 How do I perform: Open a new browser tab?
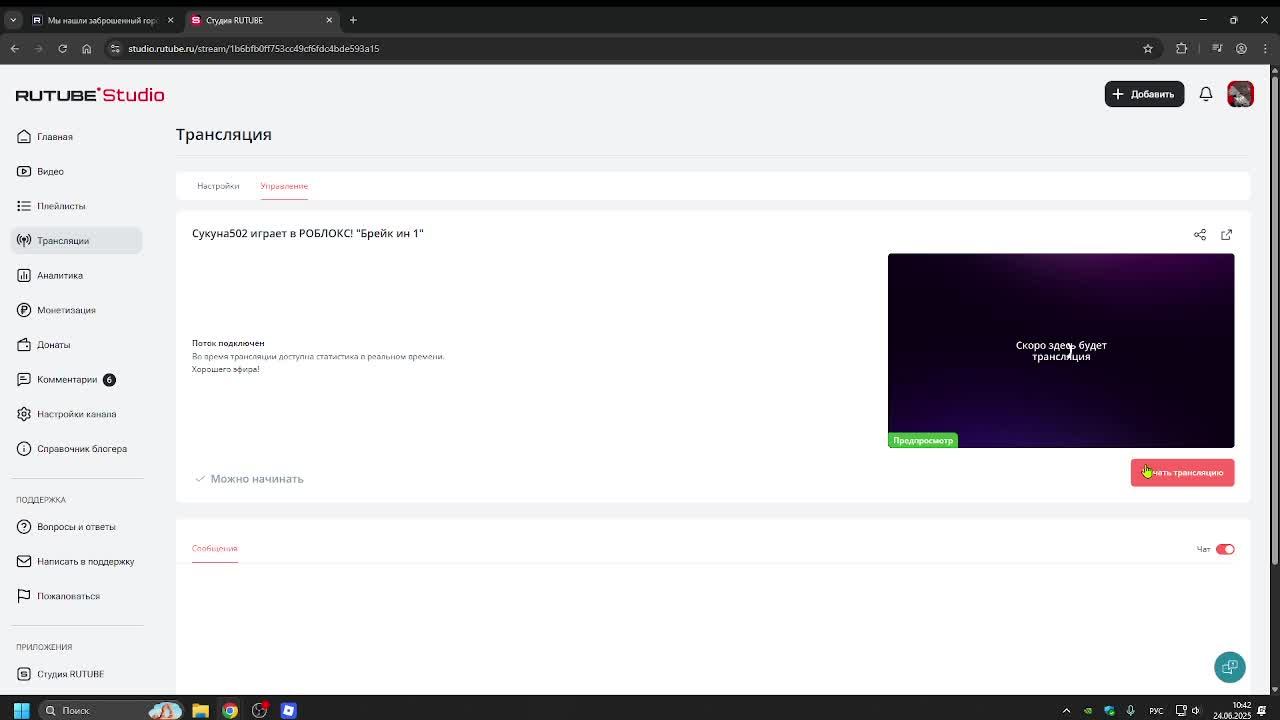tap(353, 20)
